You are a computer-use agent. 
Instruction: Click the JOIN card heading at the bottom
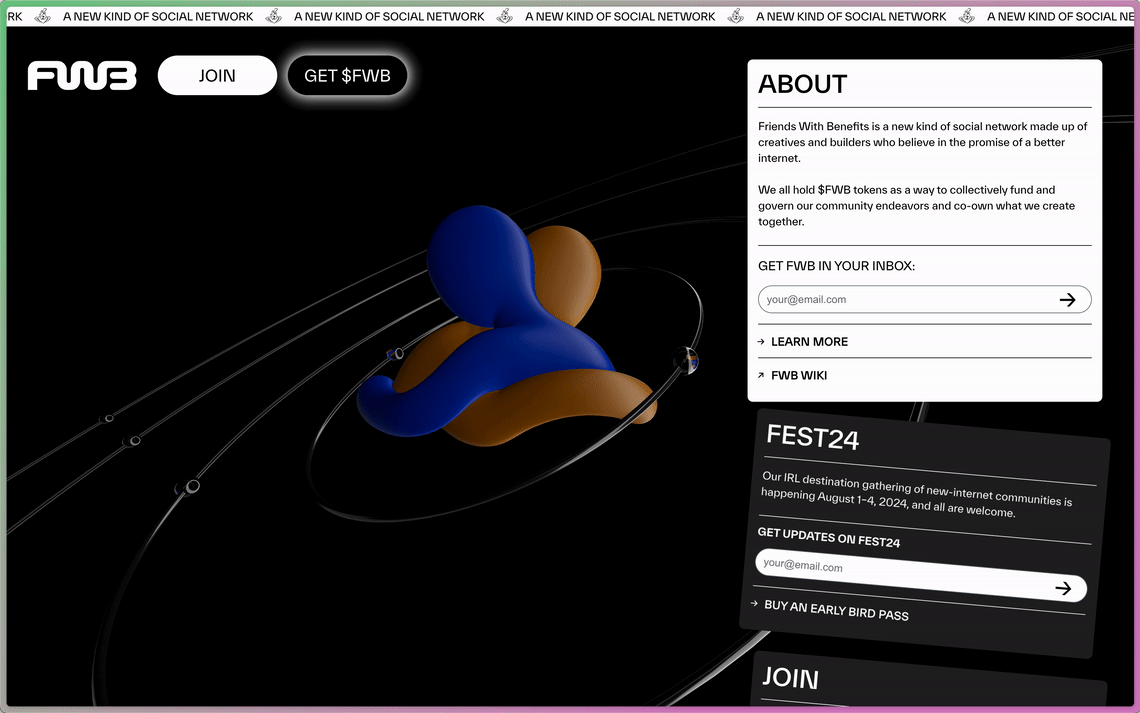point(790,677)
